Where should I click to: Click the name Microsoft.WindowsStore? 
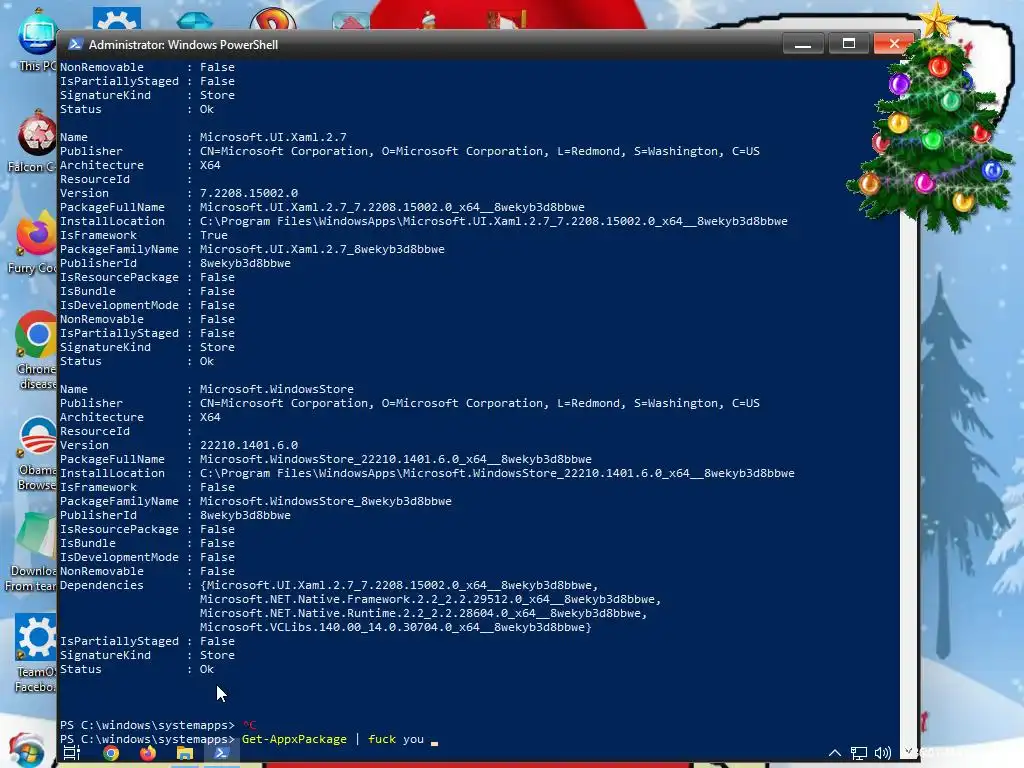(277, 389)
